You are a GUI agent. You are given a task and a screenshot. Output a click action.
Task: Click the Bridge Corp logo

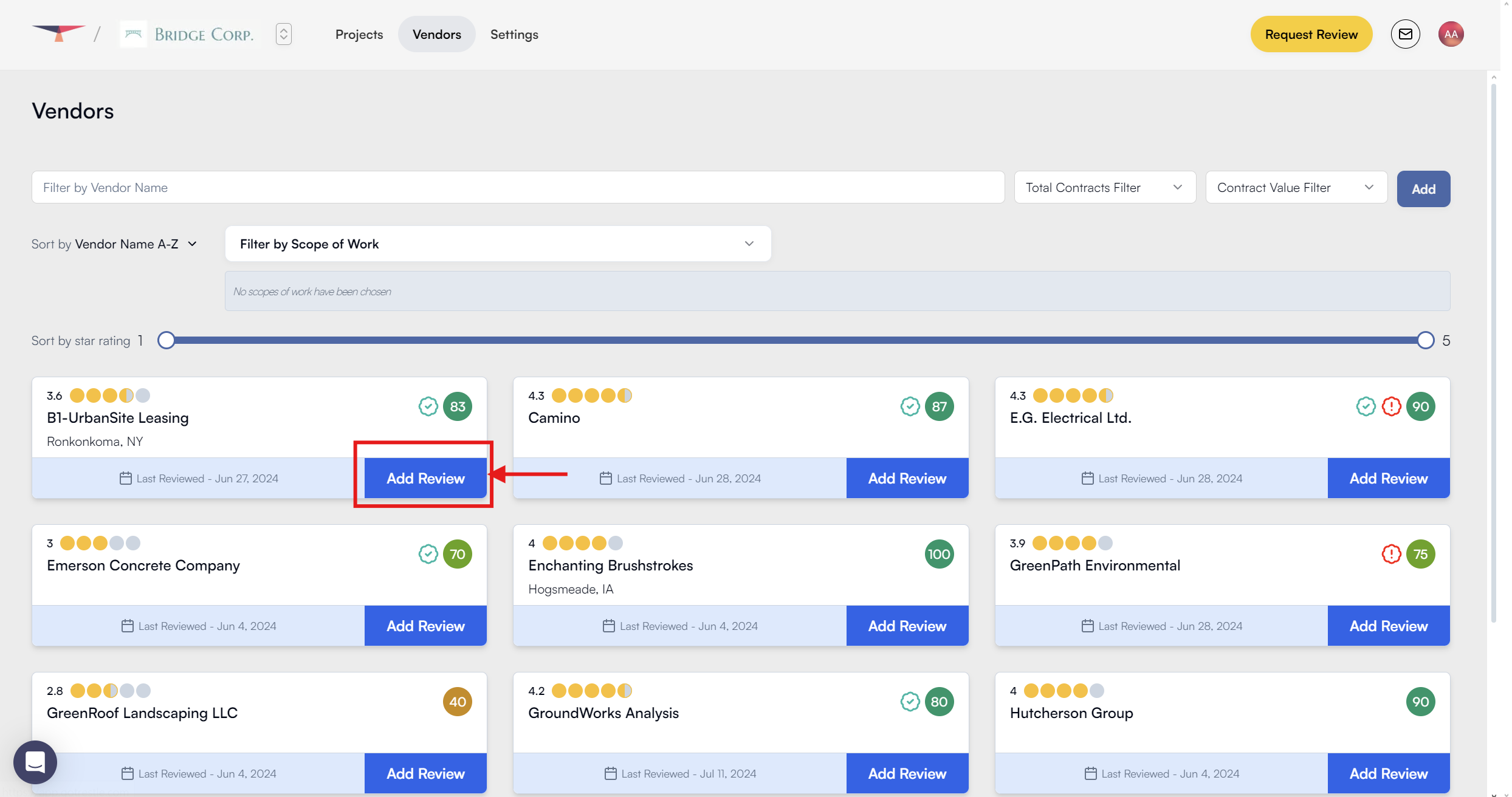pyautogui.click(x=190, y=34)
